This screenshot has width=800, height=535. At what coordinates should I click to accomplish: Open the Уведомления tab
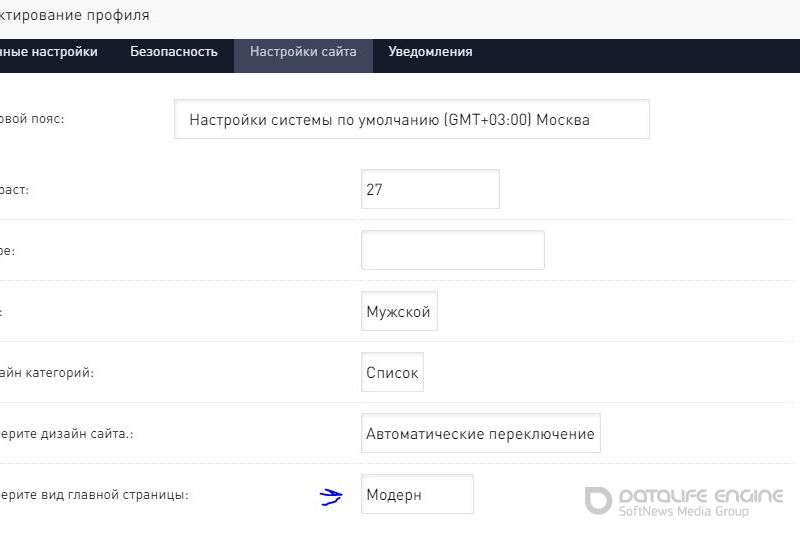pos(430,52)
